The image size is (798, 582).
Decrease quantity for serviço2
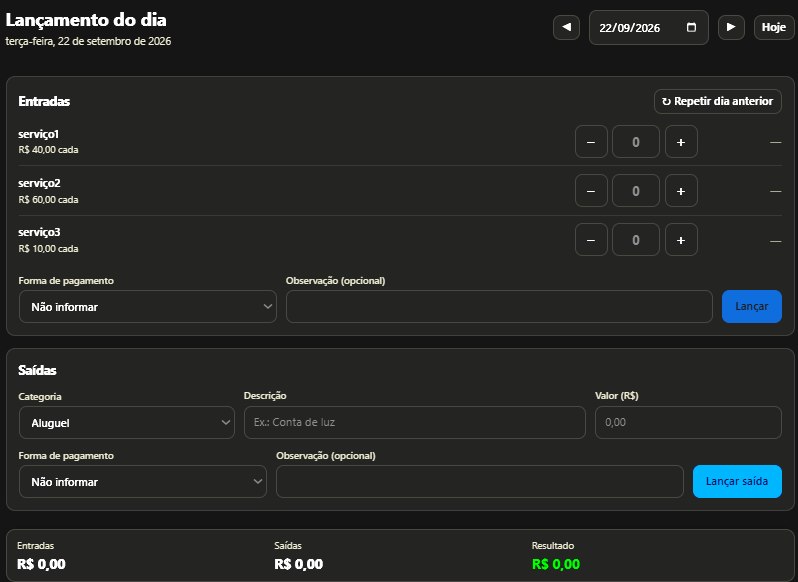pyautogui.click(x=591, y=191)
